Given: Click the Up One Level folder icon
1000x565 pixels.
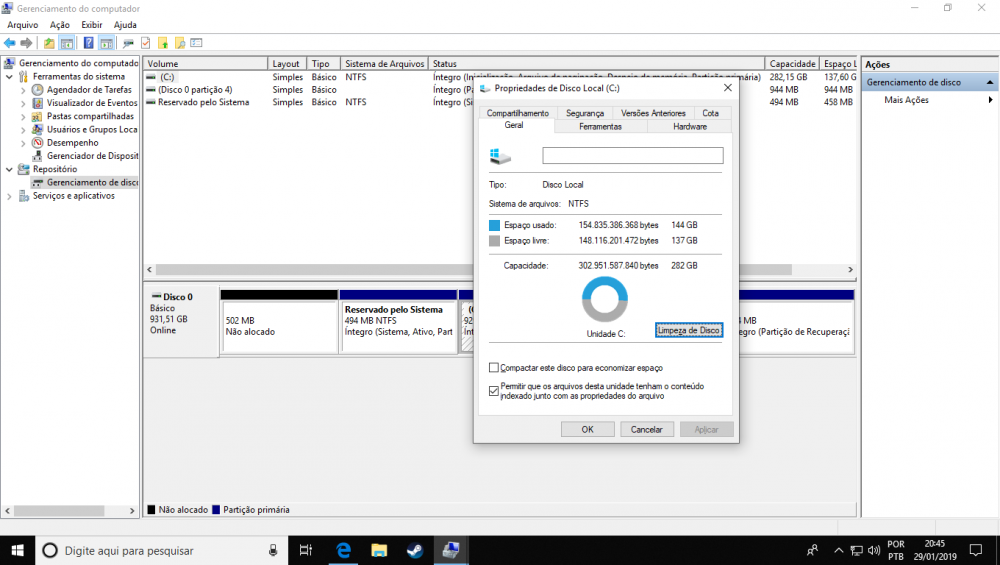Looking at the screenshot, I should [49, 43].
